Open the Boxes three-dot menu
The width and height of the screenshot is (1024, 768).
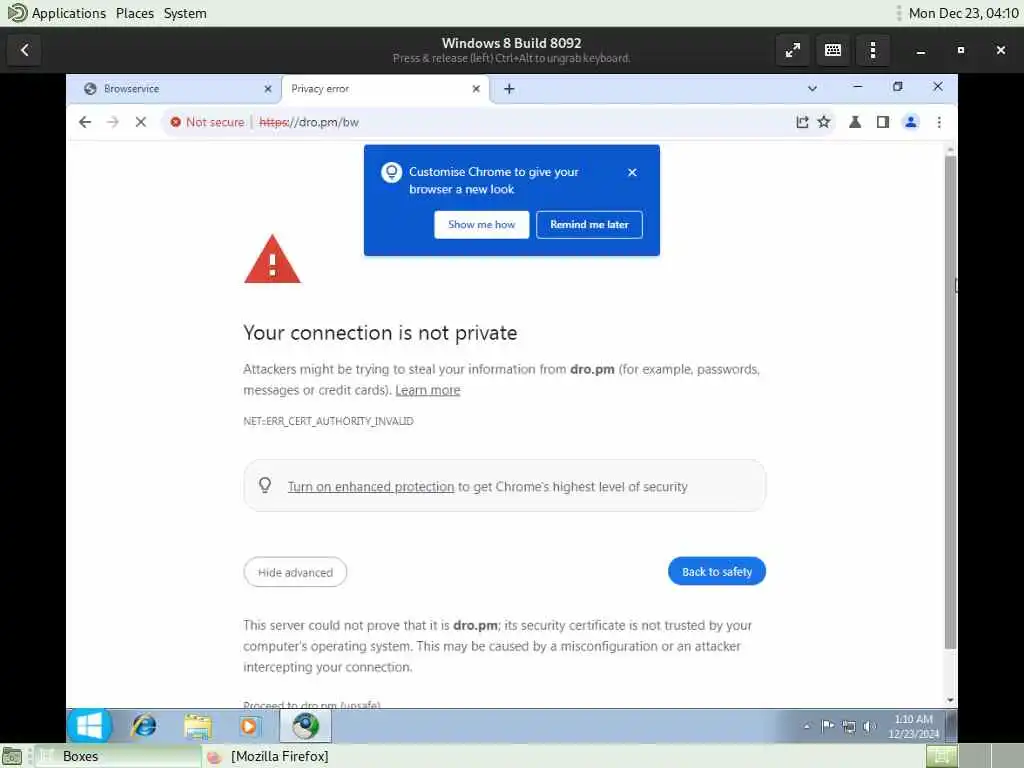coord(873,50)
